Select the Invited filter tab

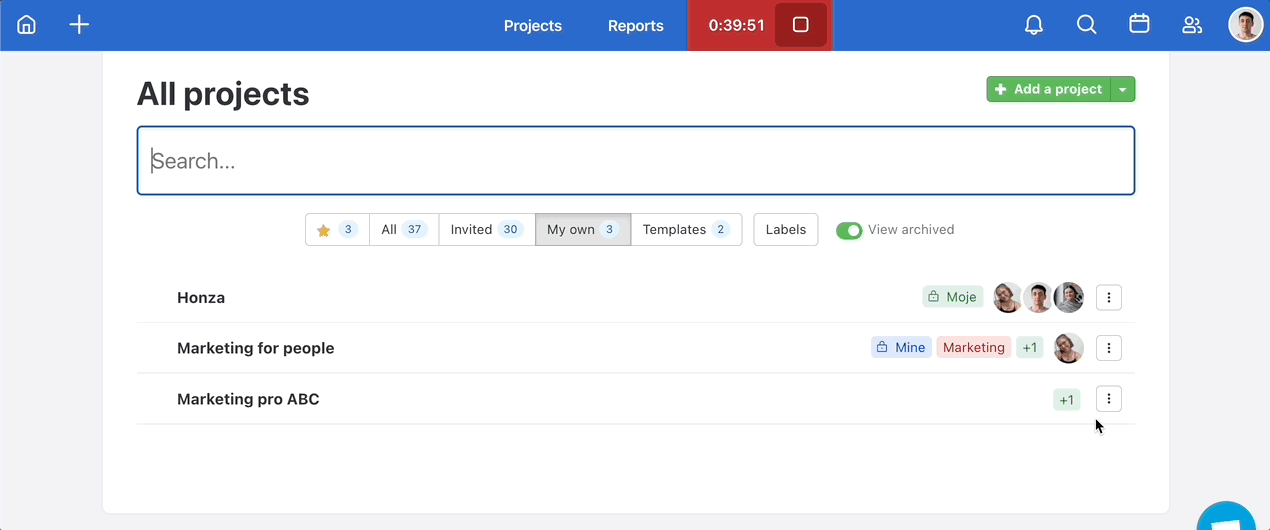(487, 229)
